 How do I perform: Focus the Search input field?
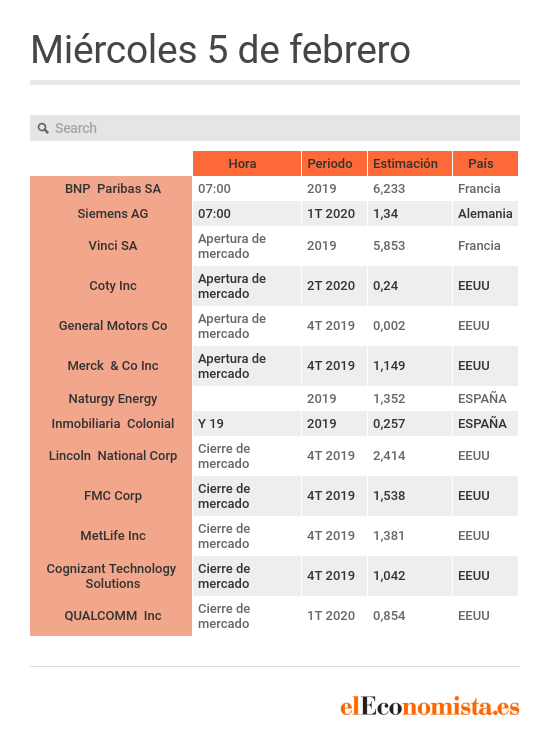coord(275,128)
